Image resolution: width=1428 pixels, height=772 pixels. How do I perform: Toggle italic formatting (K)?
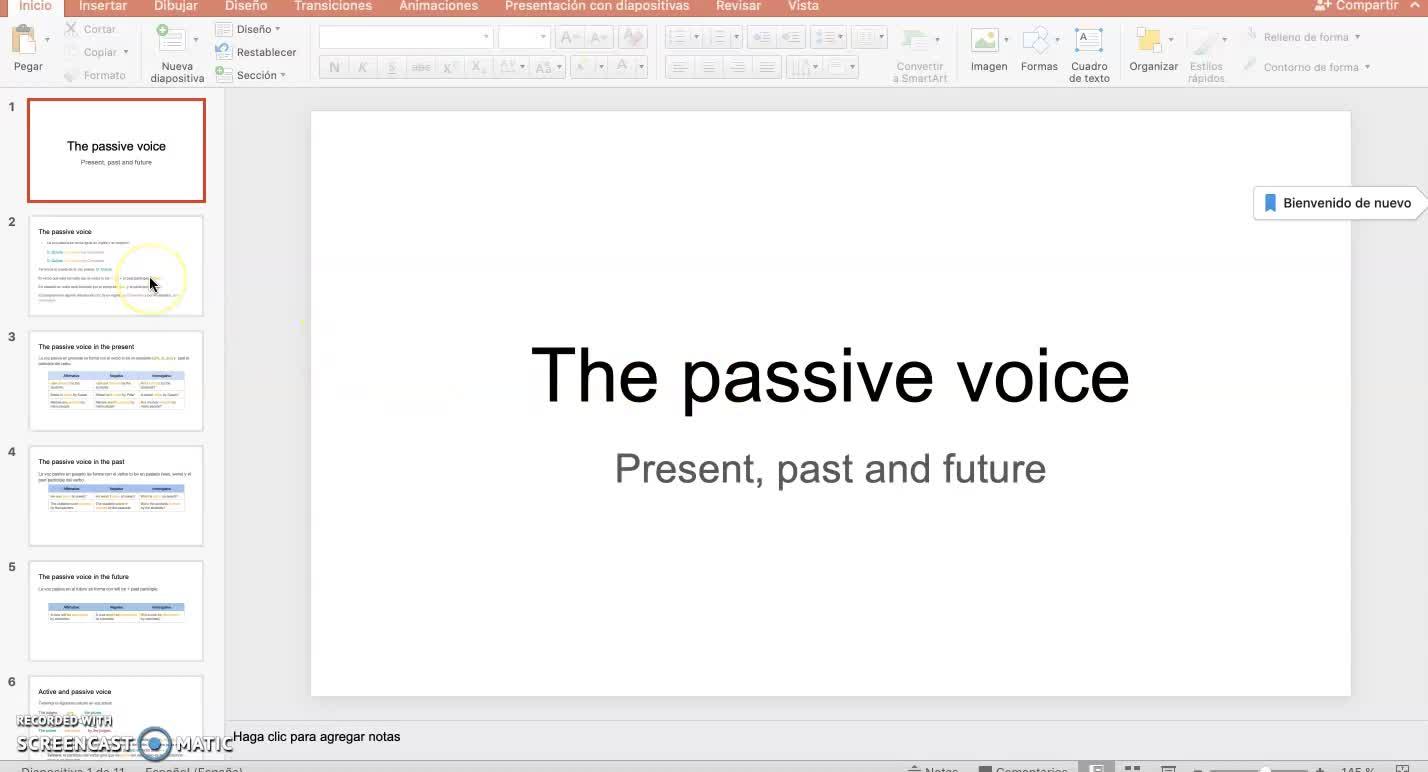tap(362, 67)
